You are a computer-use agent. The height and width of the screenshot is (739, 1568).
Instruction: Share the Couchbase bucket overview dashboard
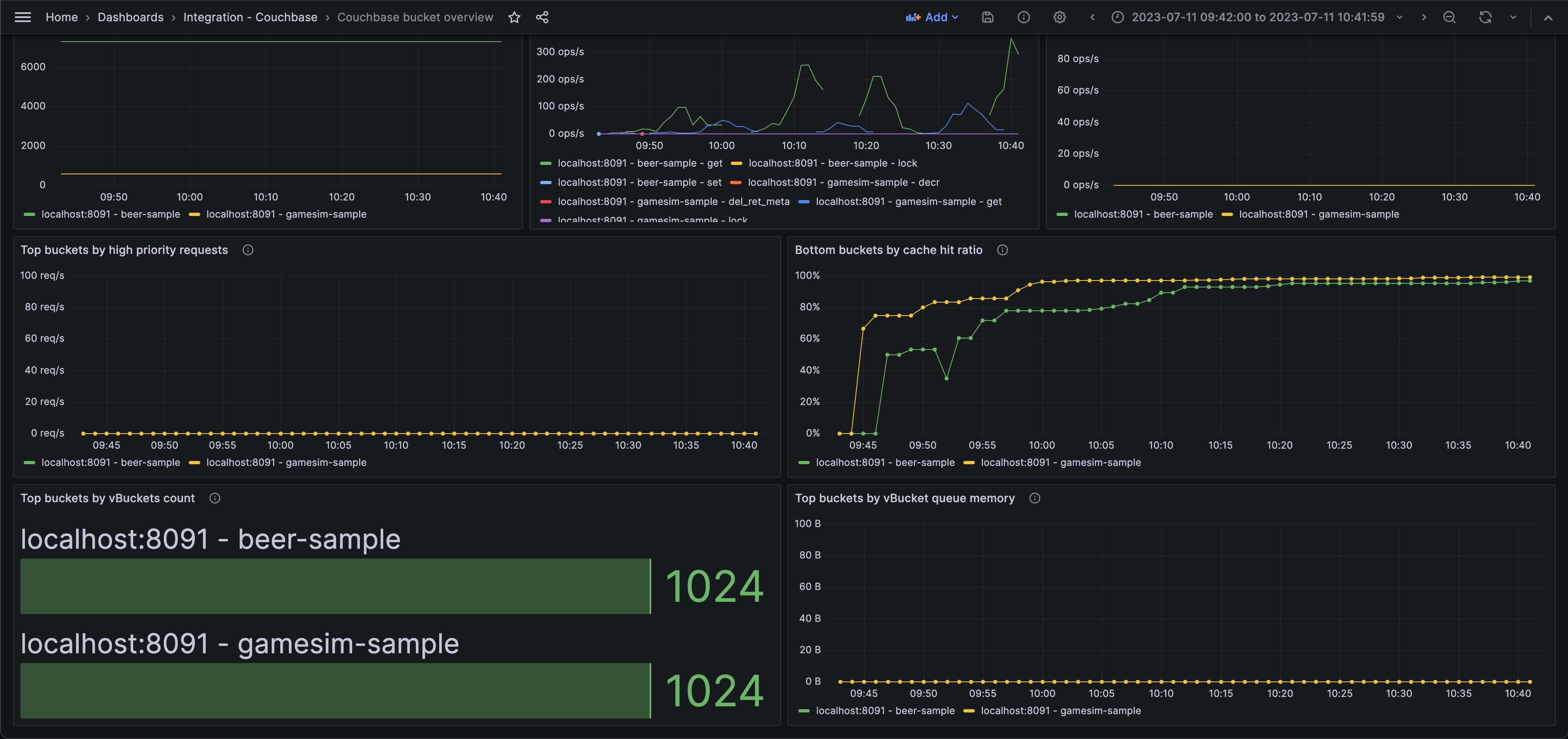542,17
